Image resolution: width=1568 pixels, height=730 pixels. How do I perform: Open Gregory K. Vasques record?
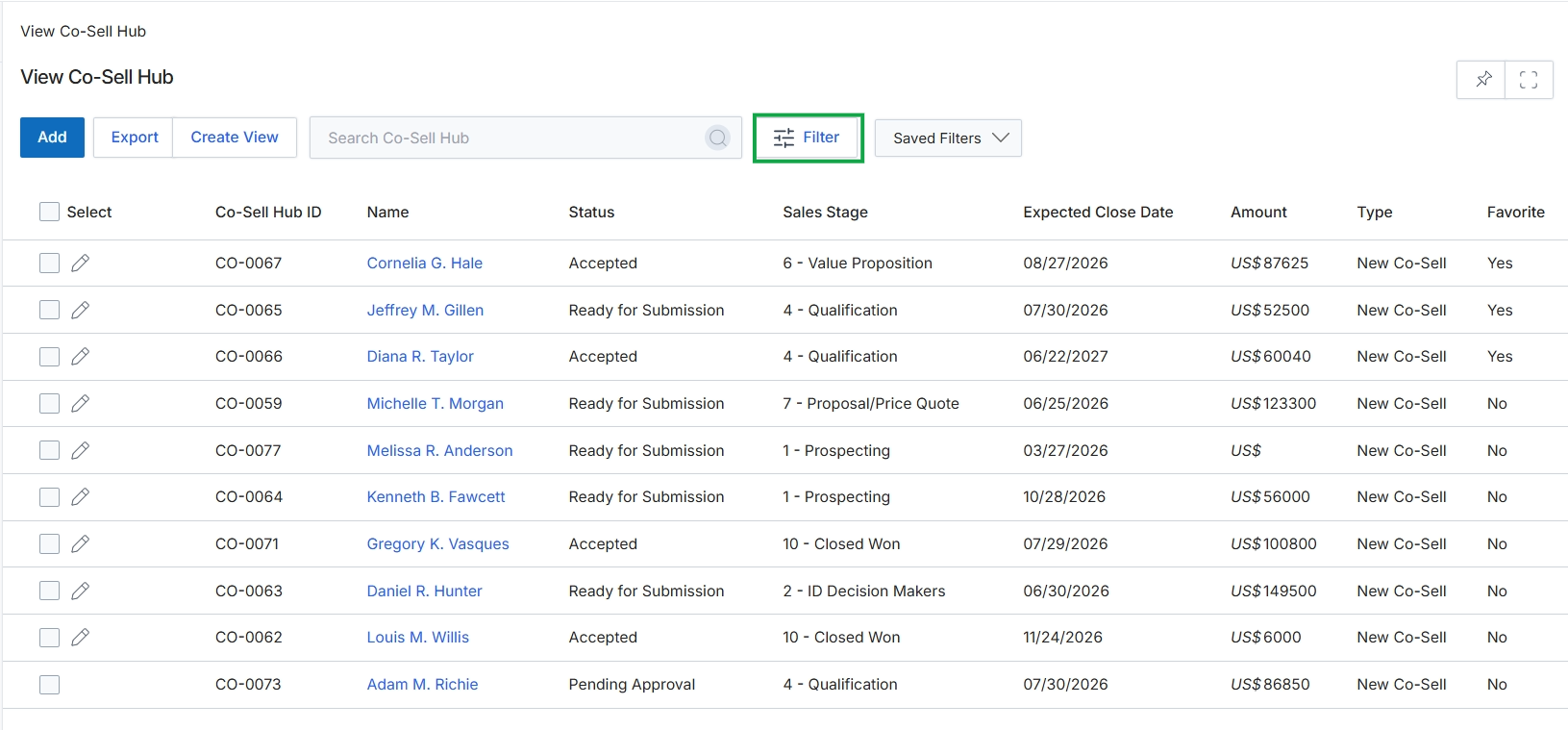[x=438, y=543]
